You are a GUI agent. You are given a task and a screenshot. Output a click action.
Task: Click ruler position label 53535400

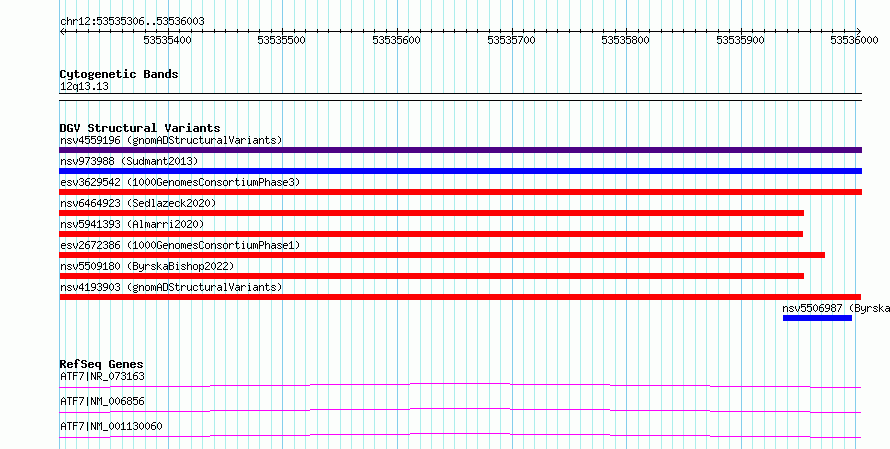pyautogui.click(x=167, y=40)
